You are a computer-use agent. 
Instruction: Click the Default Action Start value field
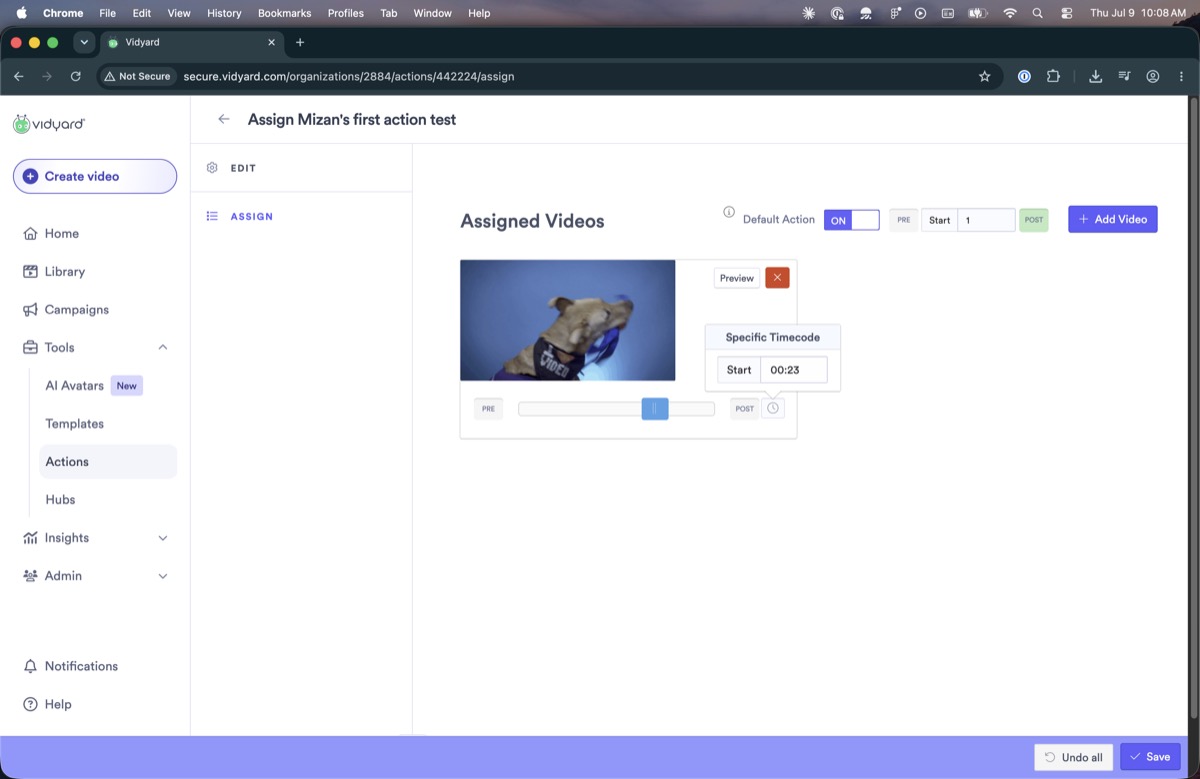tap(986, 220)
